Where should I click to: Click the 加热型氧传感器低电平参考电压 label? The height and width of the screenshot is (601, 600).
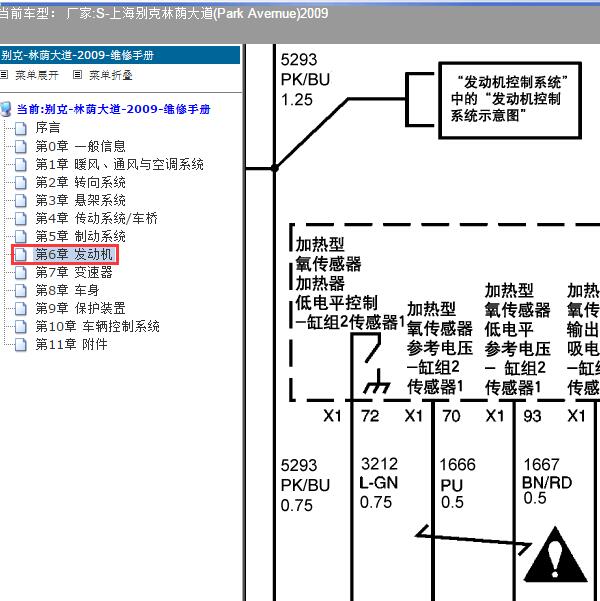(x=517, y=339)
